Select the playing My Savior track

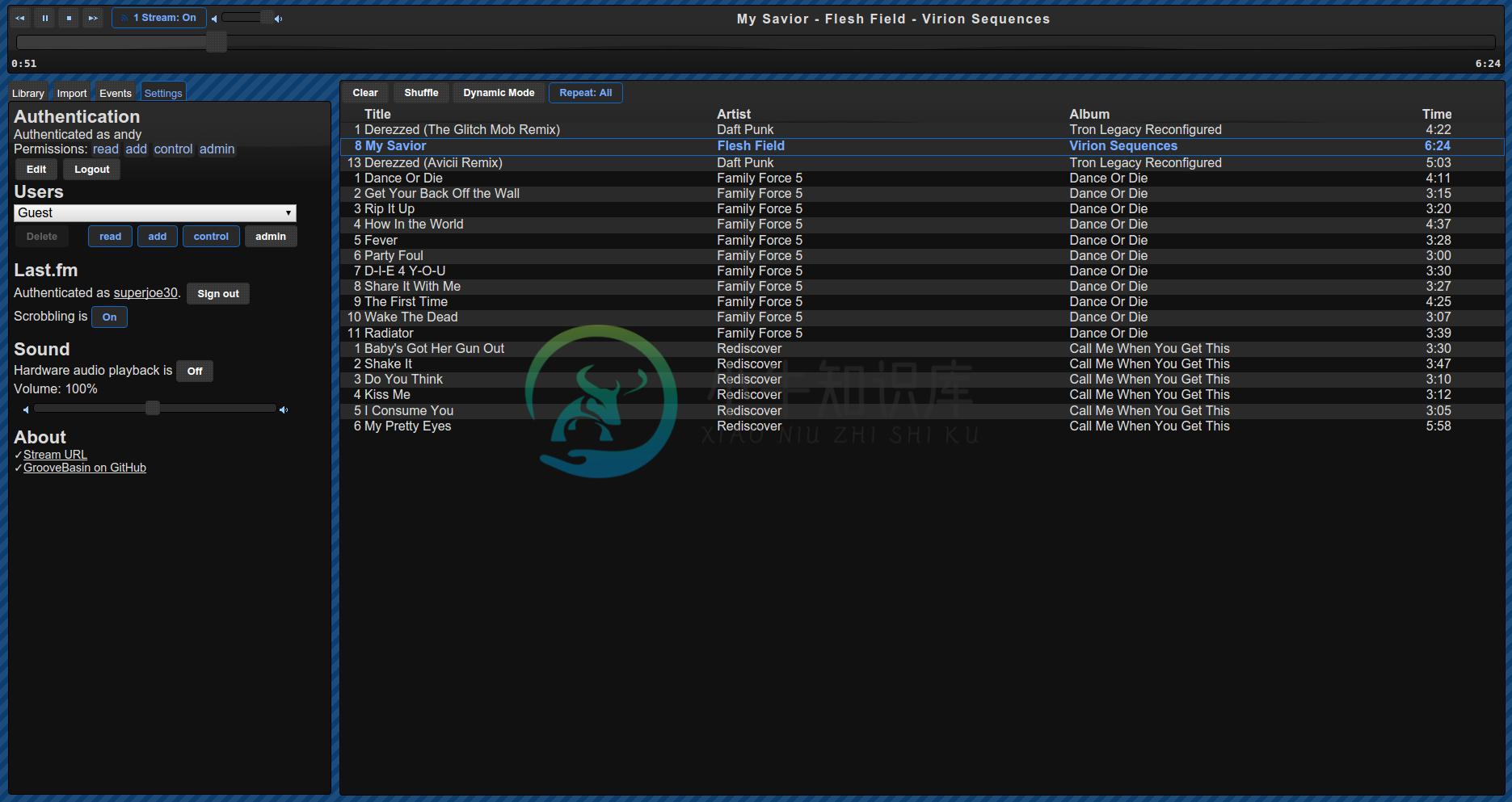[922, 146]
